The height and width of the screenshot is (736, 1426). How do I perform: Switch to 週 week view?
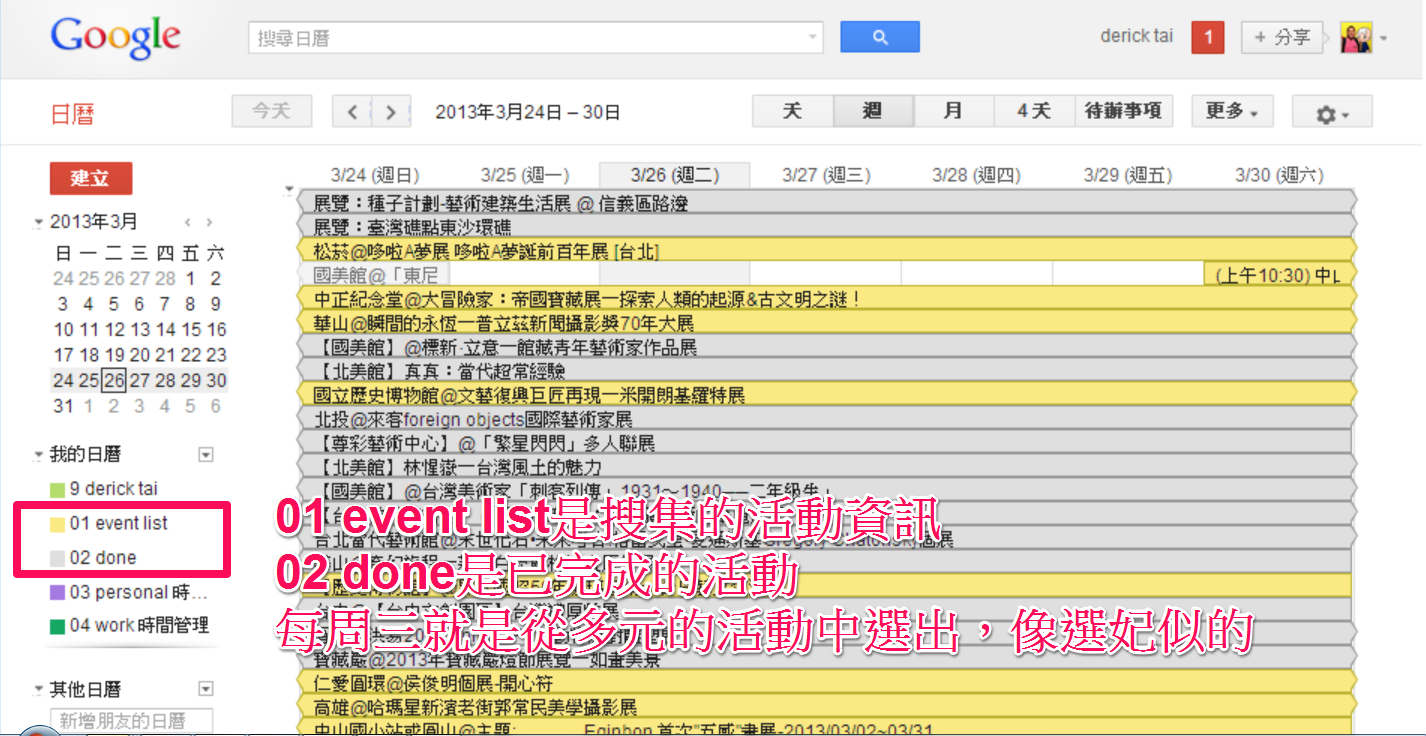point(873,111)
